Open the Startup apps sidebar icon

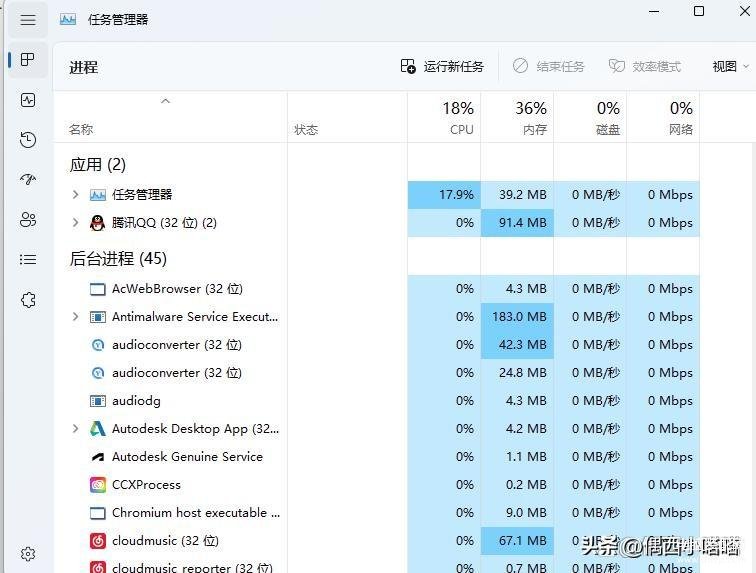[28, 179]
